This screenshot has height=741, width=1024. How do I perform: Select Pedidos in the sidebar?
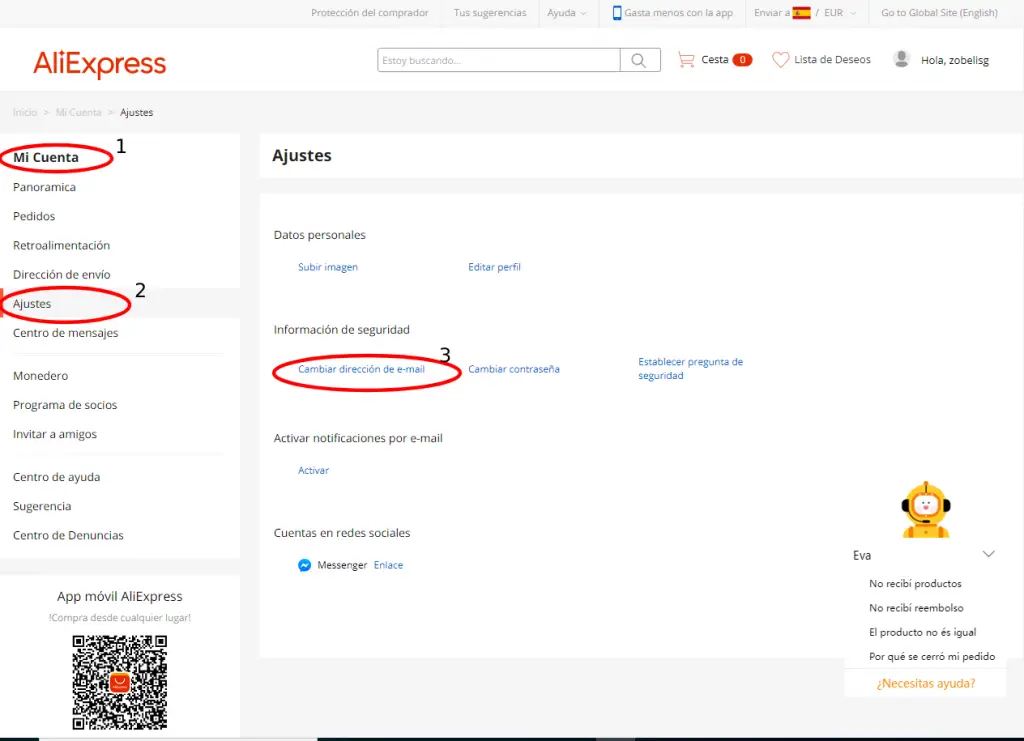(x=34, y=216)
